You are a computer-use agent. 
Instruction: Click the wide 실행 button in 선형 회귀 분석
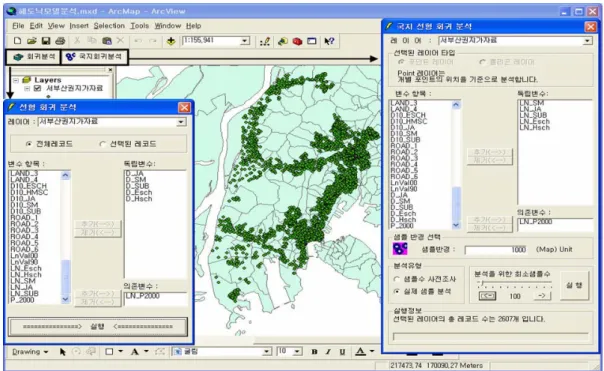(98, 327)
